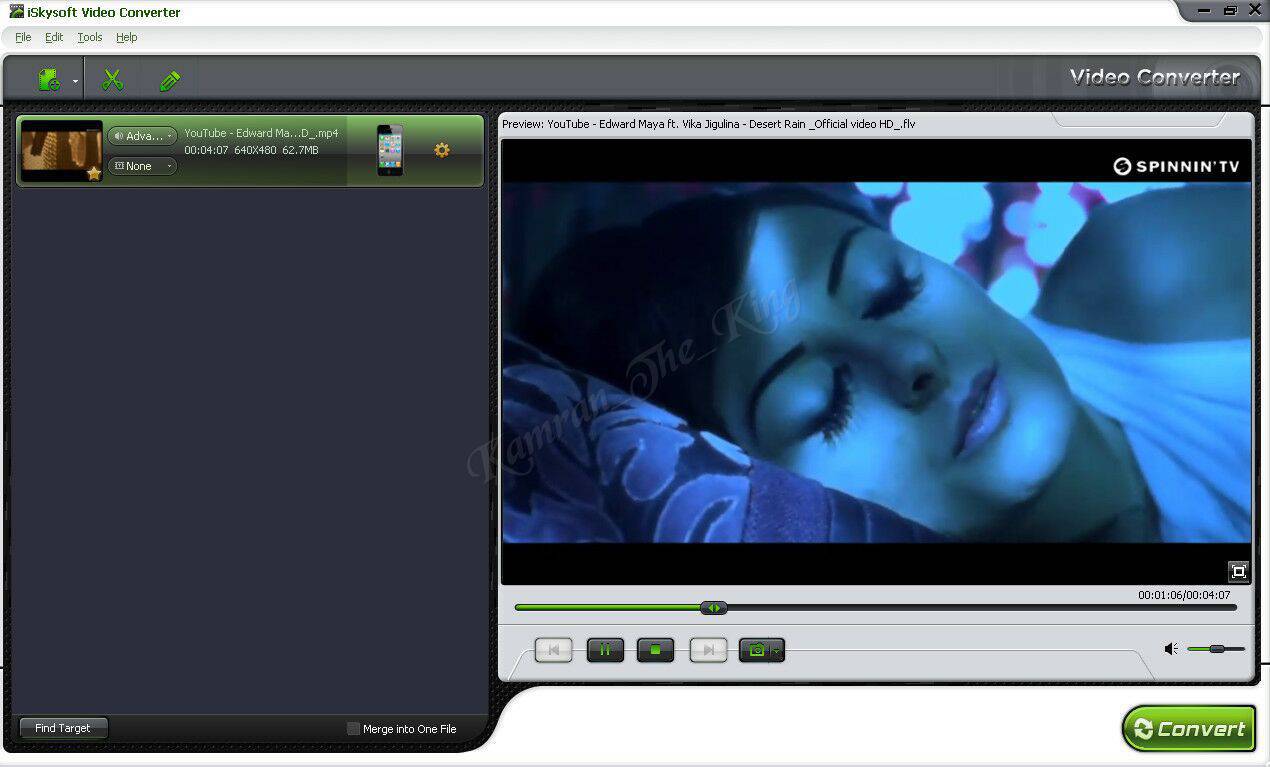1270x767 pixels.
Task: Click the 640X480 resolution text
Action: pyautogui.click(x=256, y=150)
